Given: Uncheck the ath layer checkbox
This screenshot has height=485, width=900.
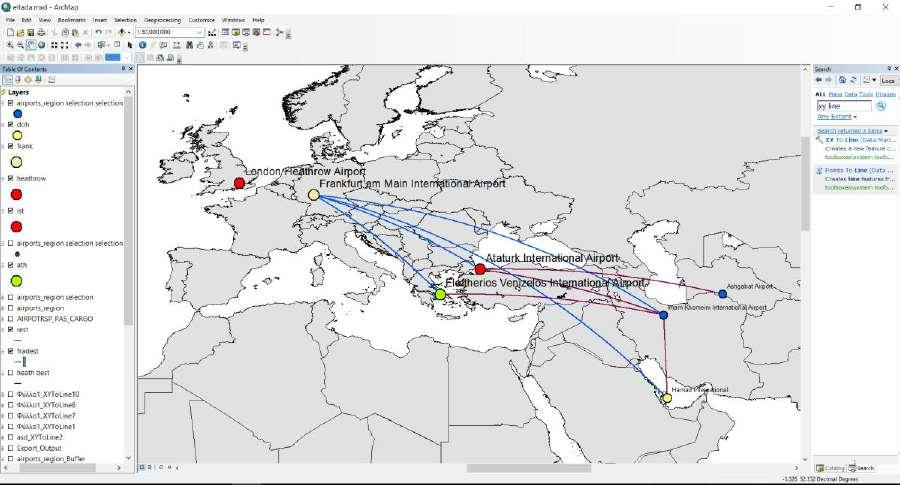Looking at the screenshot, I should click(10, 265).
